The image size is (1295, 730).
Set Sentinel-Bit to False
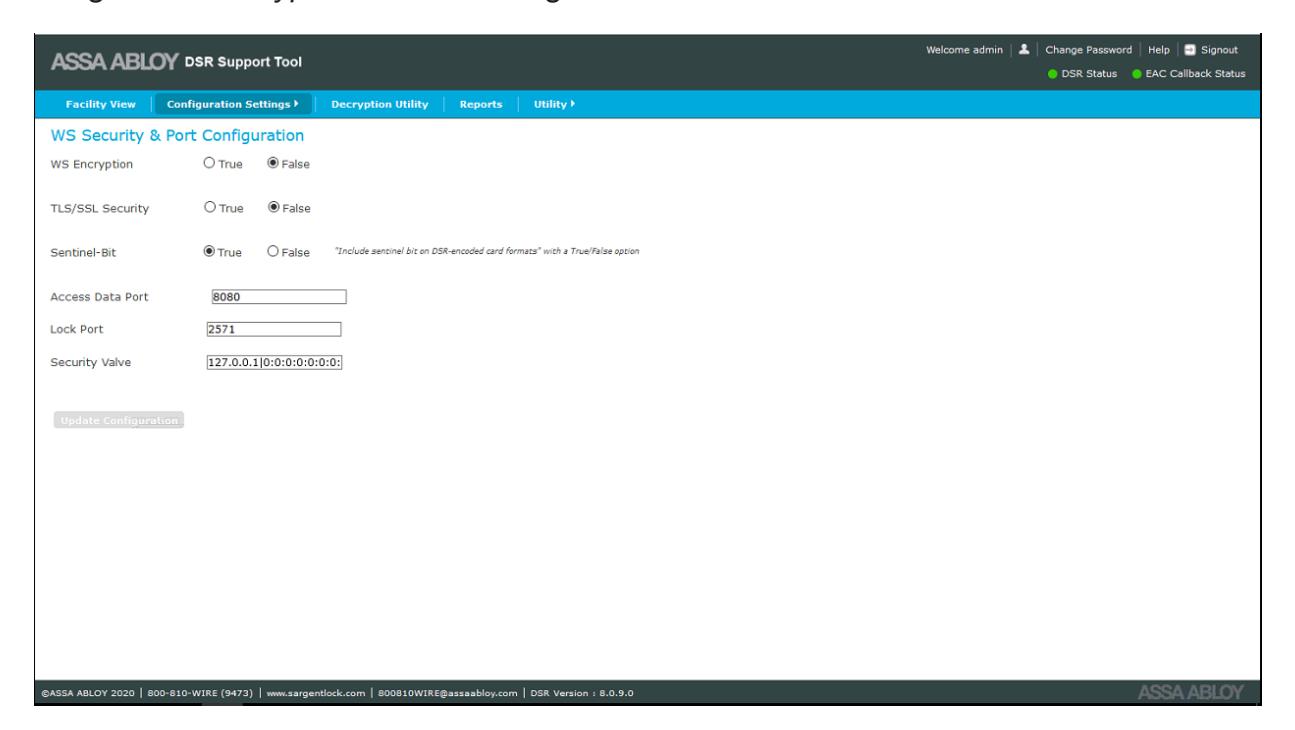273,252
